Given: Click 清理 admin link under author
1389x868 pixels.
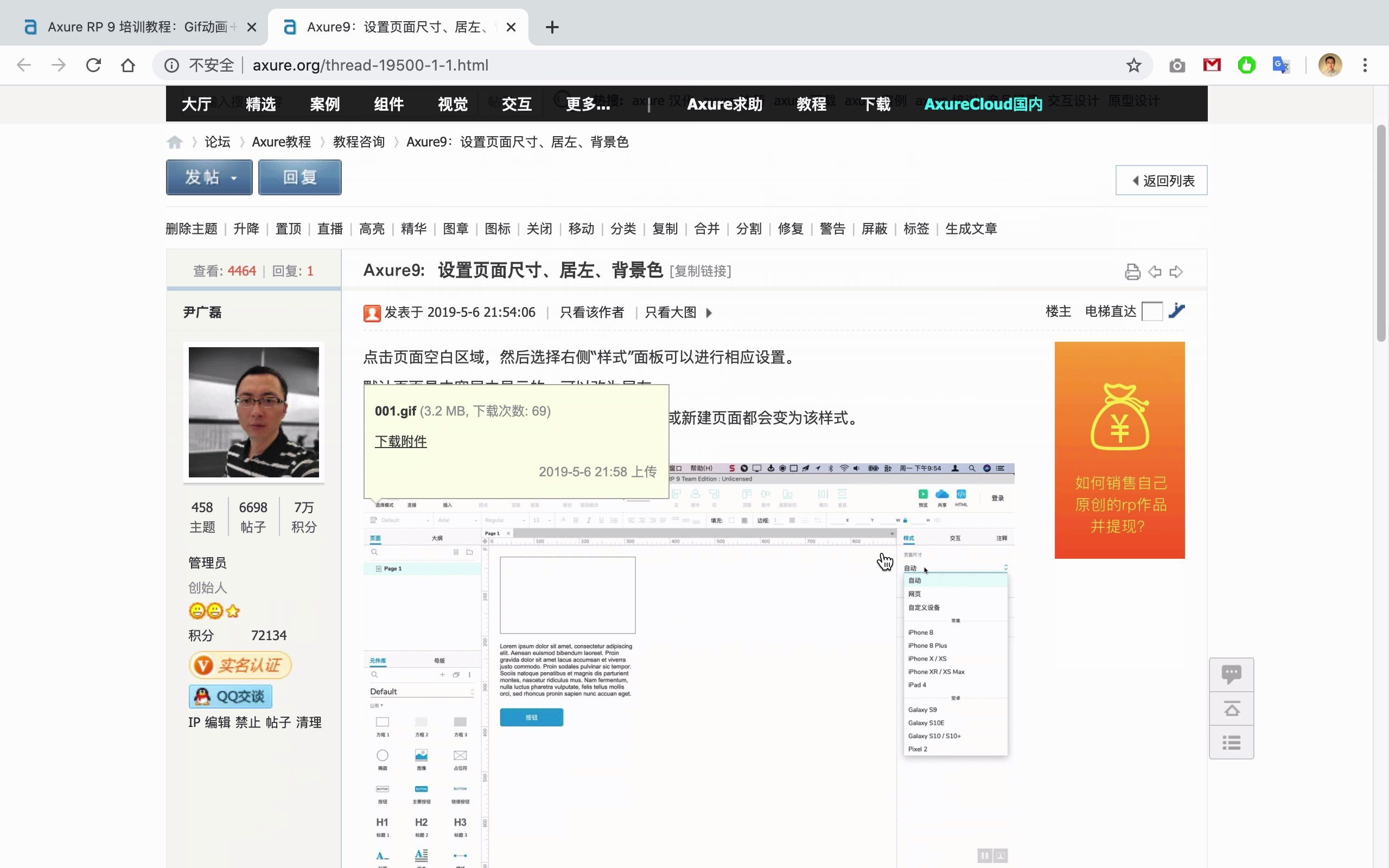Looking at the screenshot, I should pos(309,722).
